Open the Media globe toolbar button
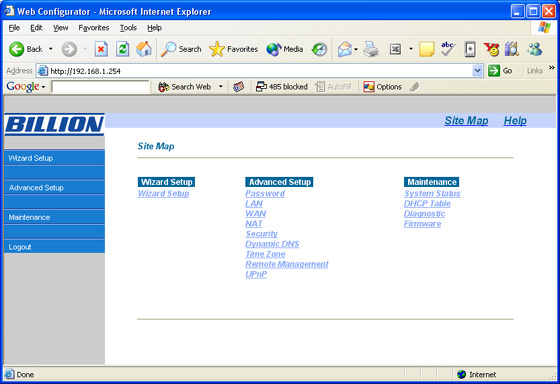 (285, 49)
